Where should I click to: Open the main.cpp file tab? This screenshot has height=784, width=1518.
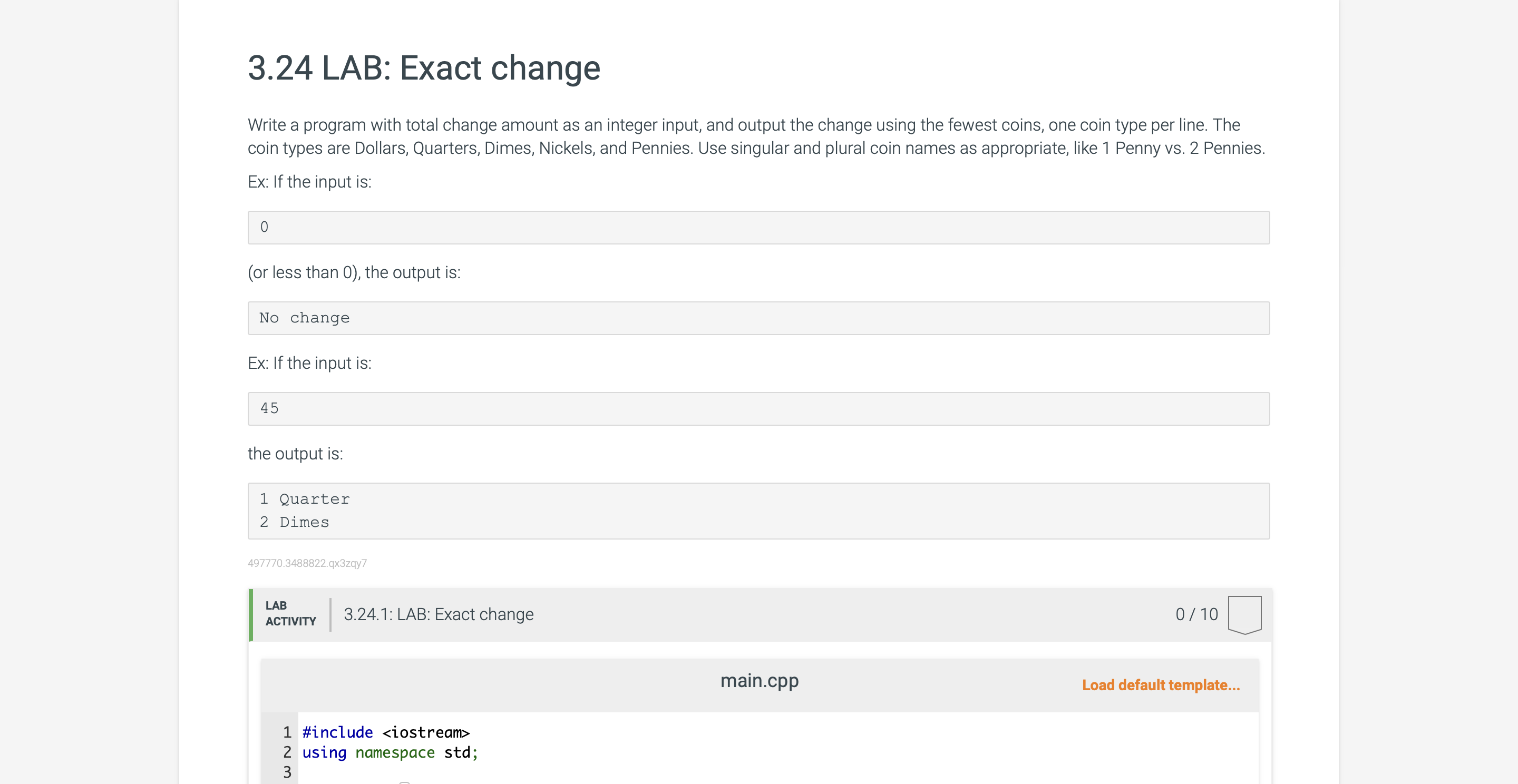pos(759,680)
